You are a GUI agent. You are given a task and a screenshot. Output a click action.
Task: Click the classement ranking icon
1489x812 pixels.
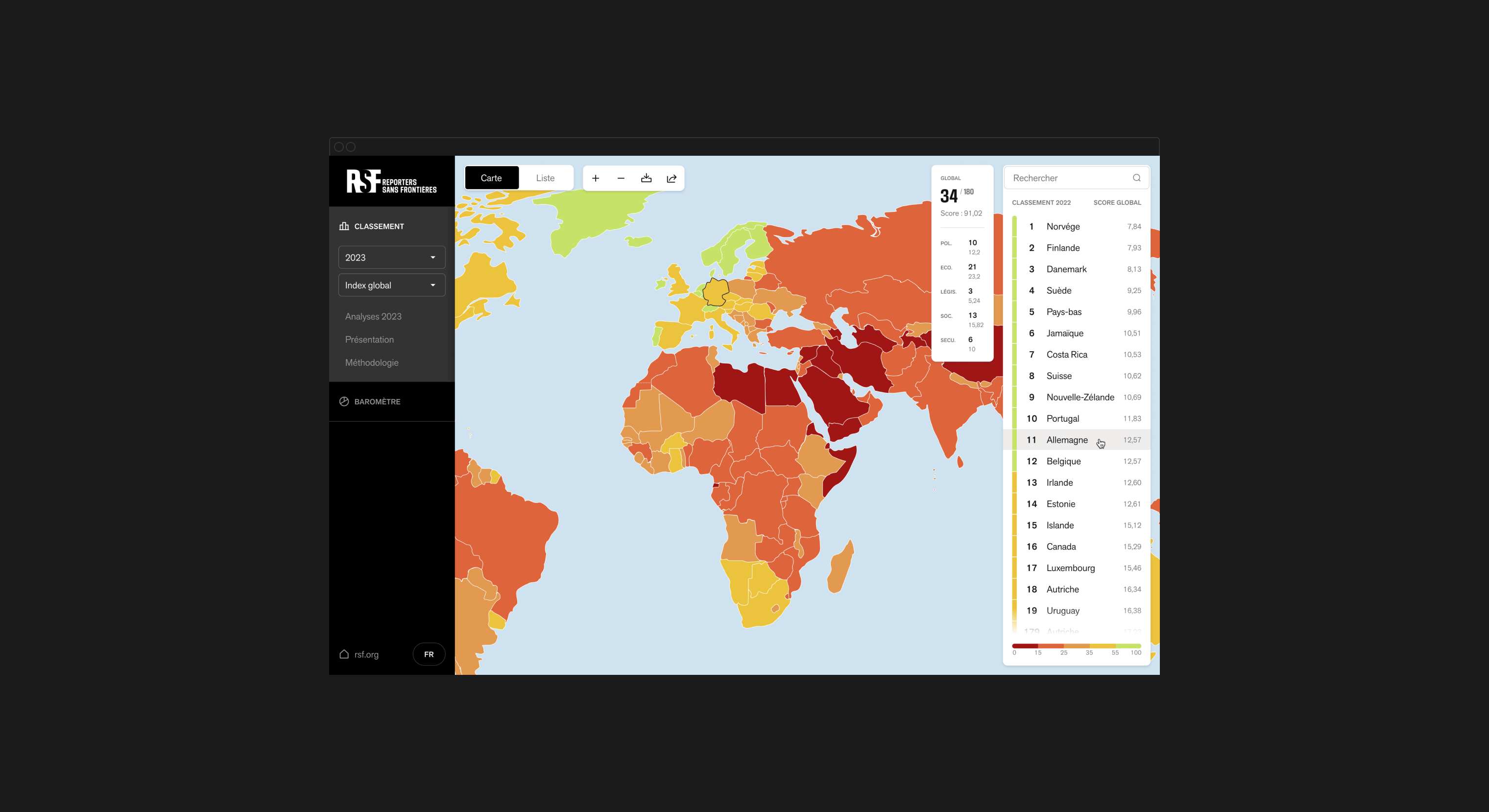pos(344,225)
